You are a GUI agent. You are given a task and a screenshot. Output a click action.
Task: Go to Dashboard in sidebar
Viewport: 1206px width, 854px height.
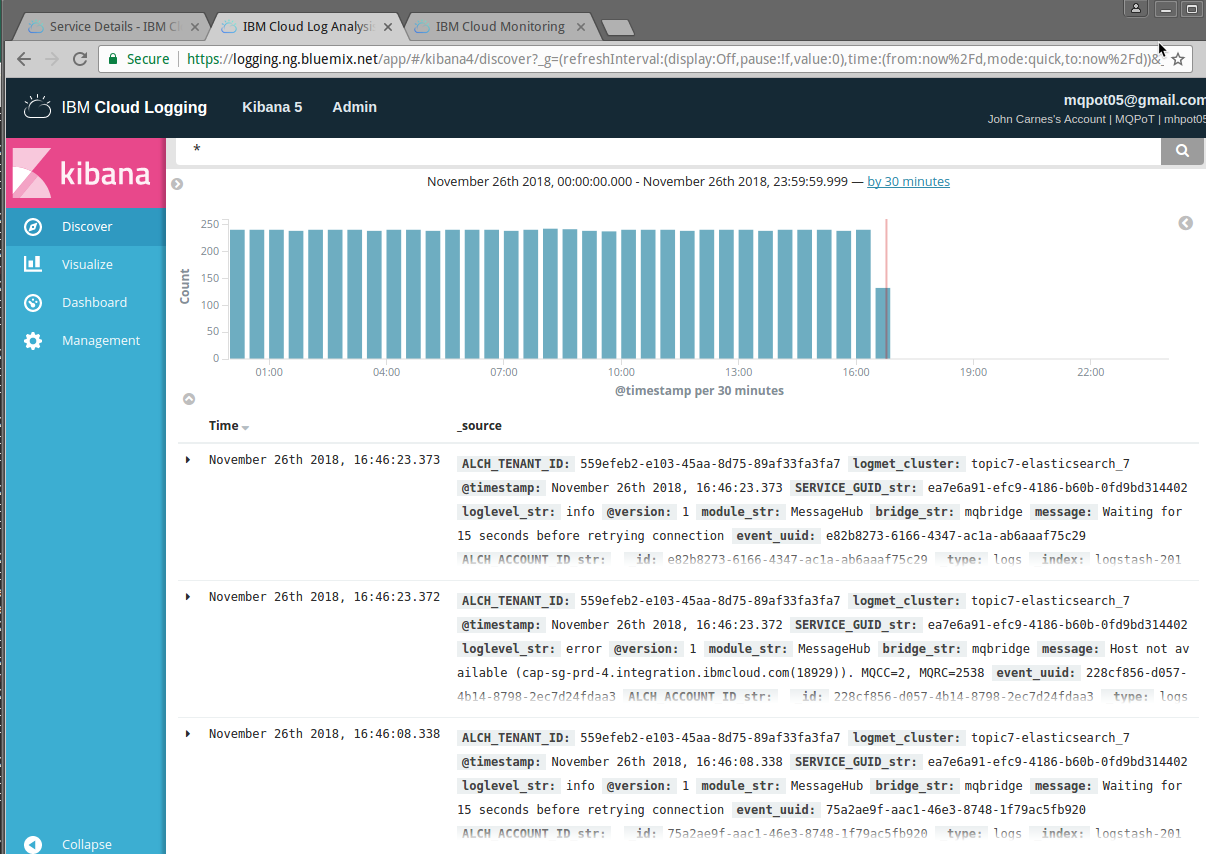click(x=94, y=303)
